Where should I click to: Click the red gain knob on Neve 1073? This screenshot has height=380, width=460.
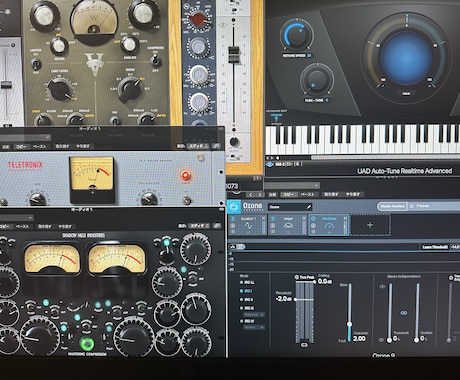198,20
